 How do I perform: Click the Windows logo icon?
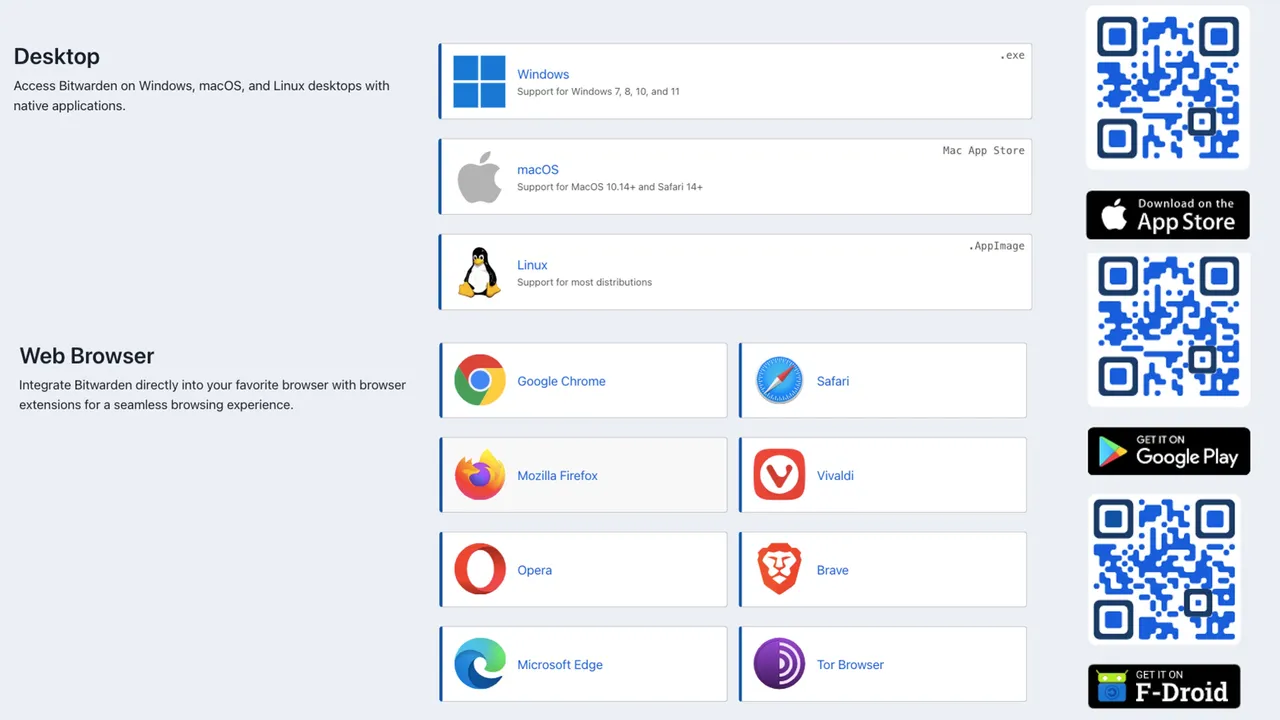tap(479, 81)
